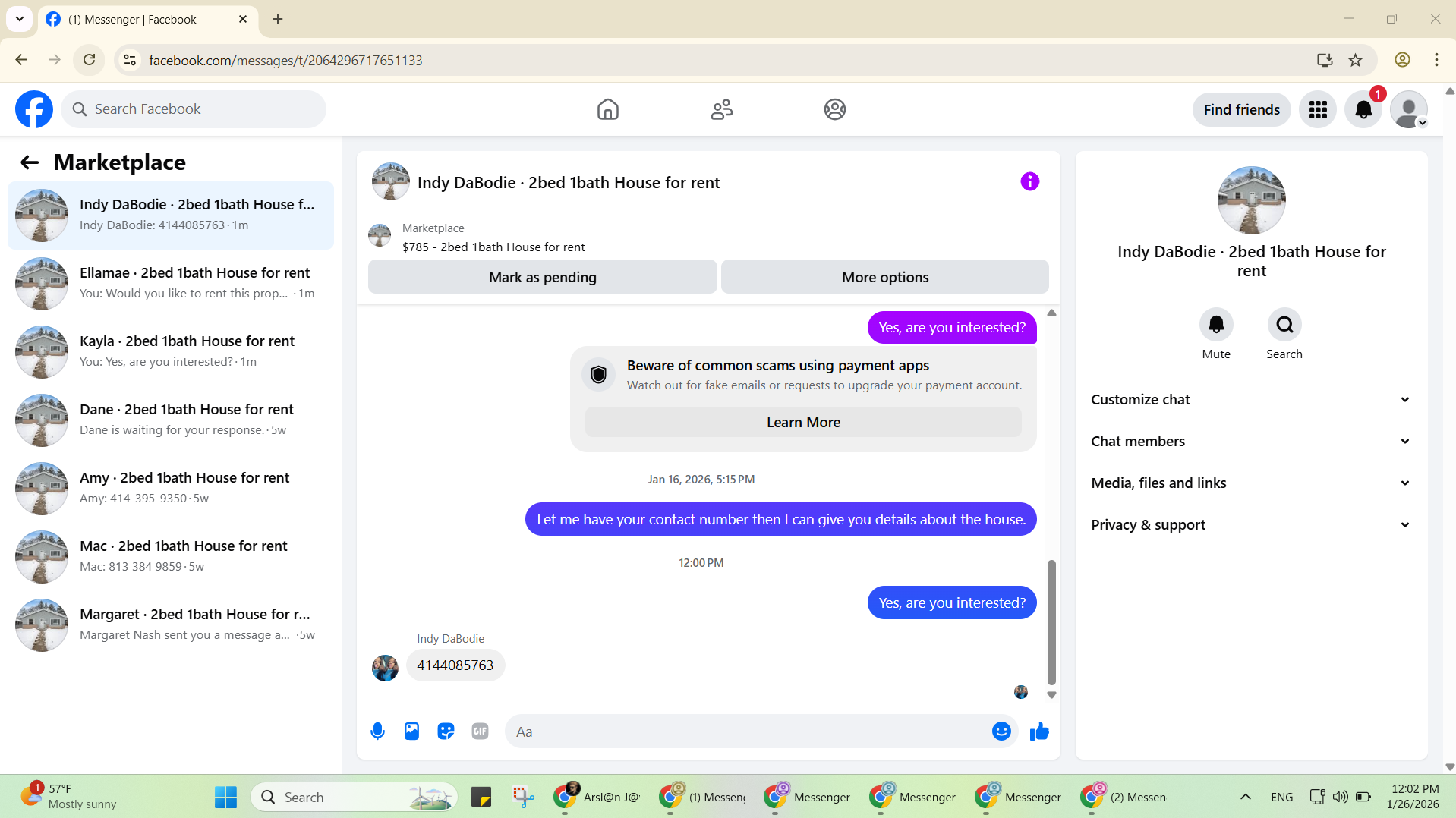Click Find friends button
Image resolution: width=1456 pixels, height=818 pixels.
click(1241, 109)
